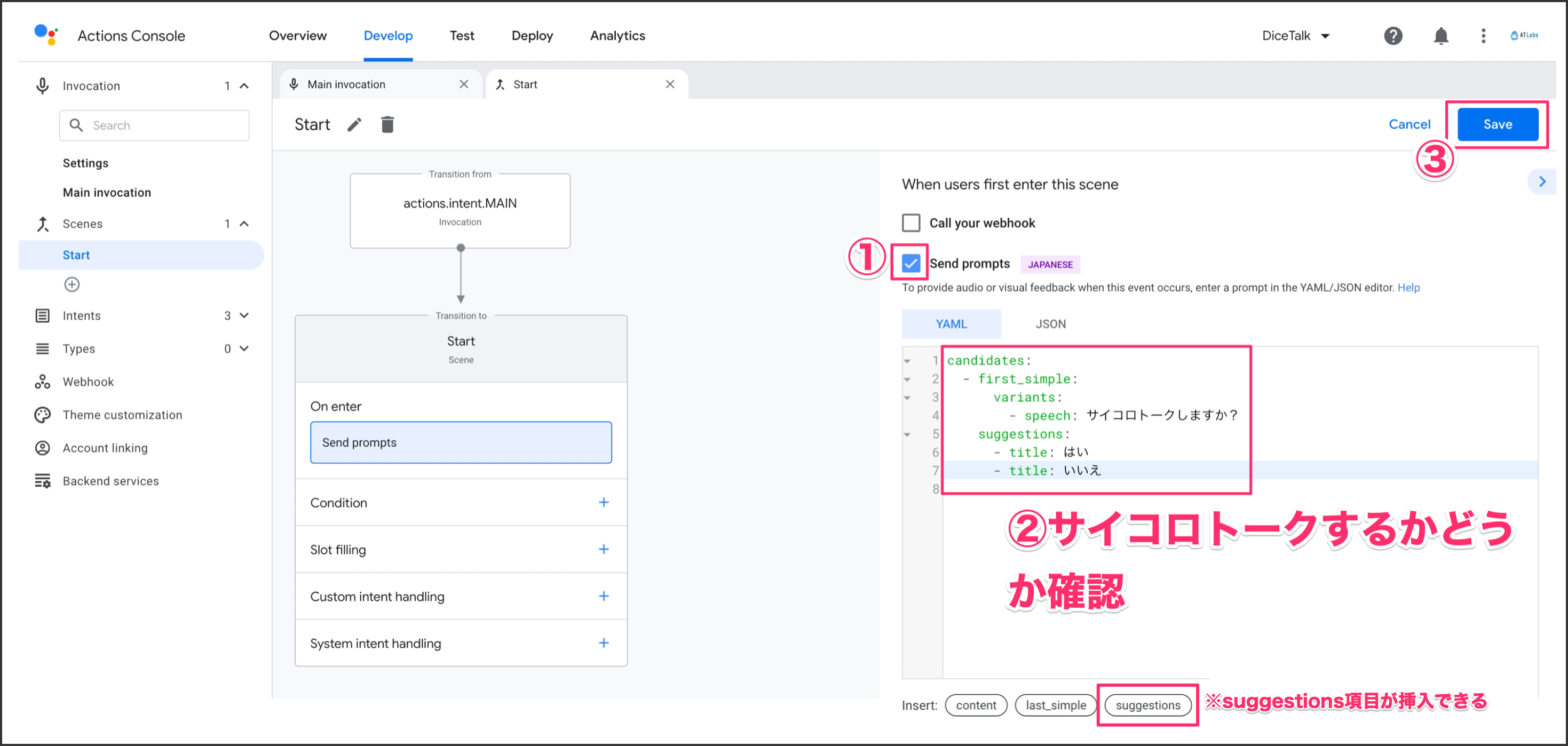The height and width of the screenshot is (746, 1568).
Task: Click the speech line サイコロトークしますか？
Action: click(1123, 415)
